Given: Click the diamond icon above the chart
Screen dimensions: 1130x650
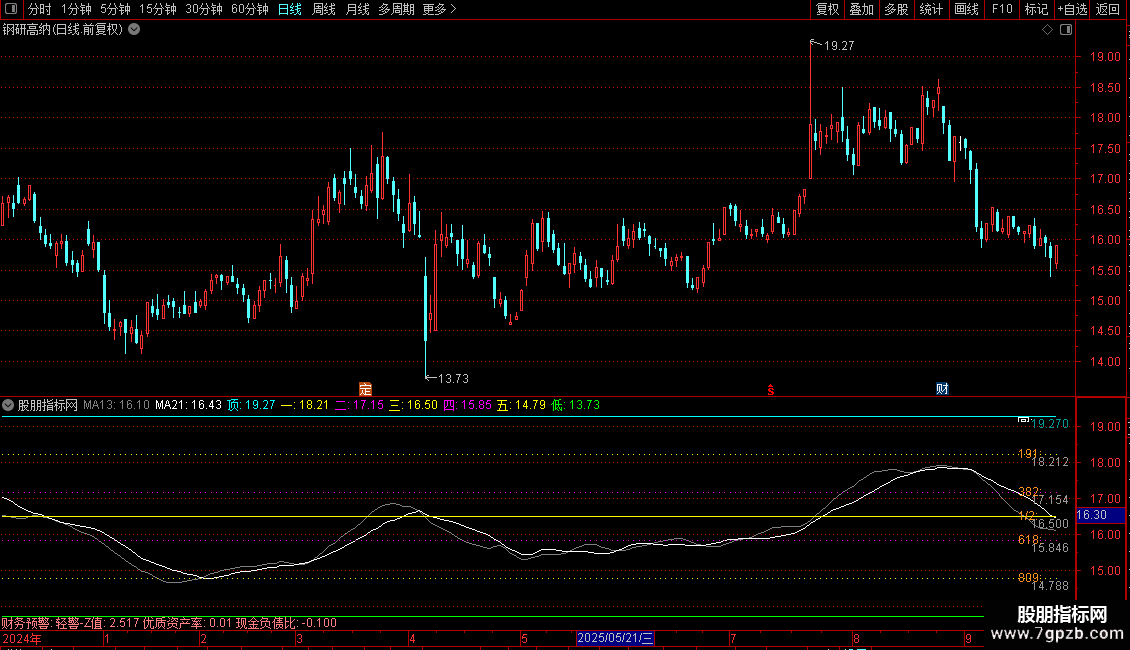Looking at the screenshot, I should pyautogui.click(x=1048, y=30).
